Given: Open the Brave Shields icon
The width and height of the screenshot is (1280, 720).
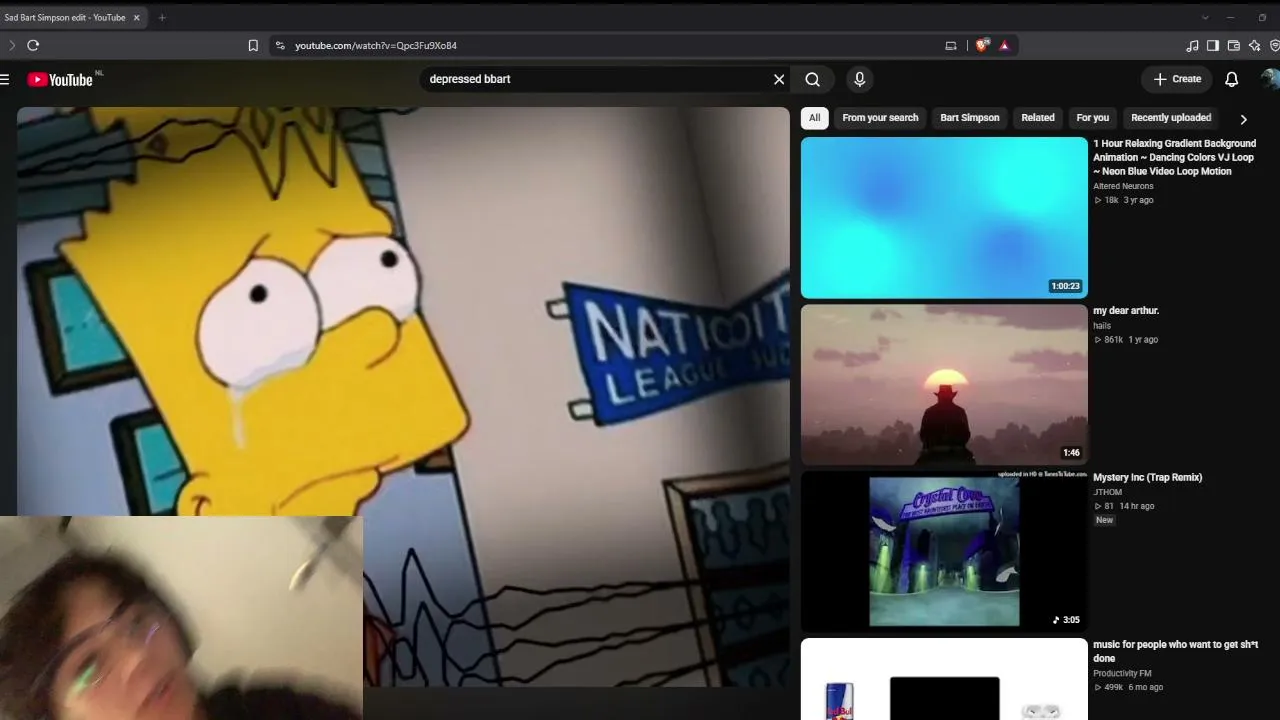Looking at the screenshot, I should tap(983, 45).
